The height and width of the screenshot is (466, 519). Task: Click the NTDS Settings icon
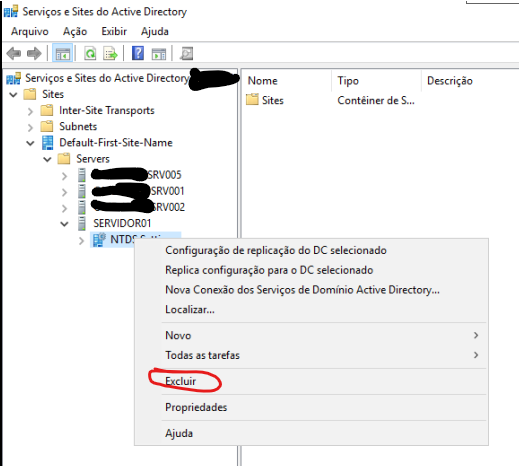[99, 240]
